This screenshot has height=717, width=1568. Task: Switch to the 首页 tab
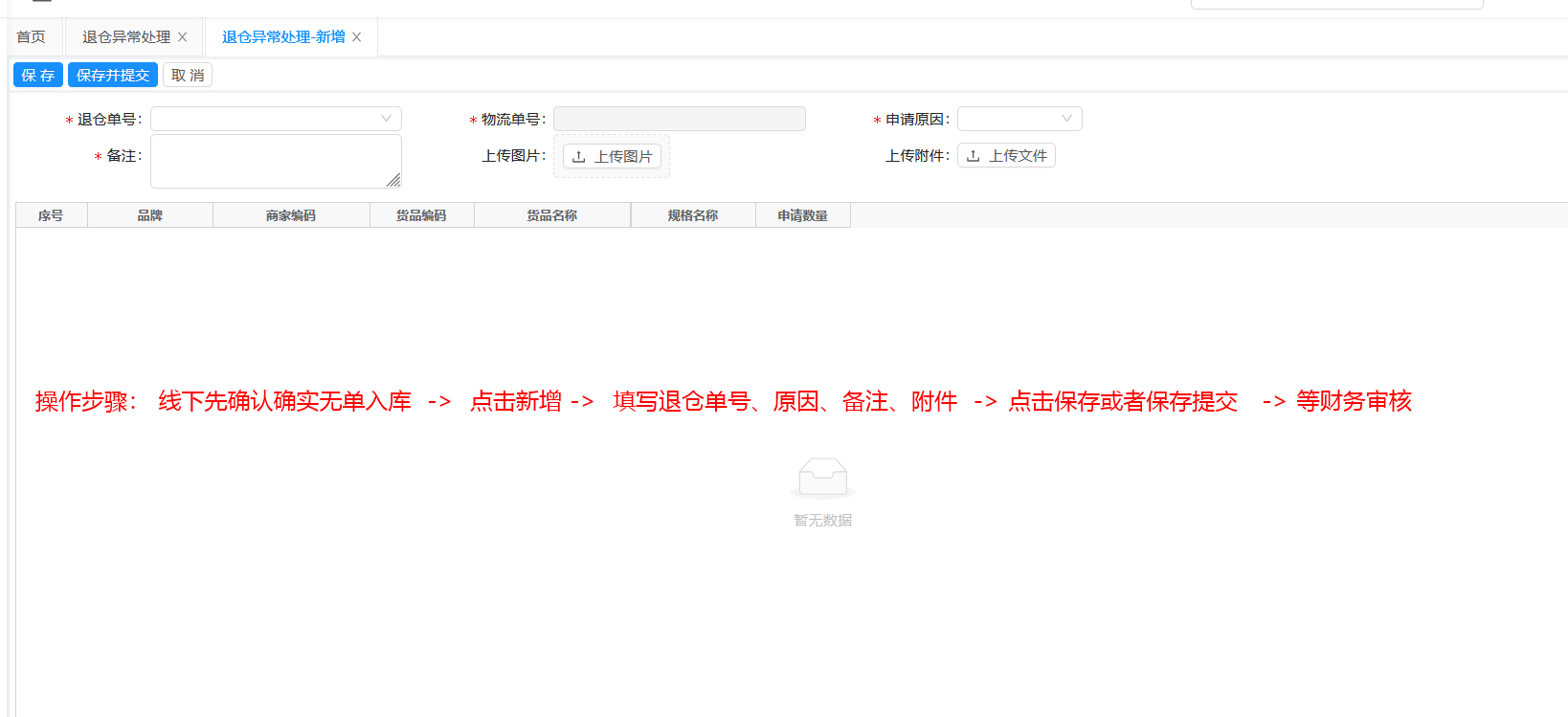(31, 37)
